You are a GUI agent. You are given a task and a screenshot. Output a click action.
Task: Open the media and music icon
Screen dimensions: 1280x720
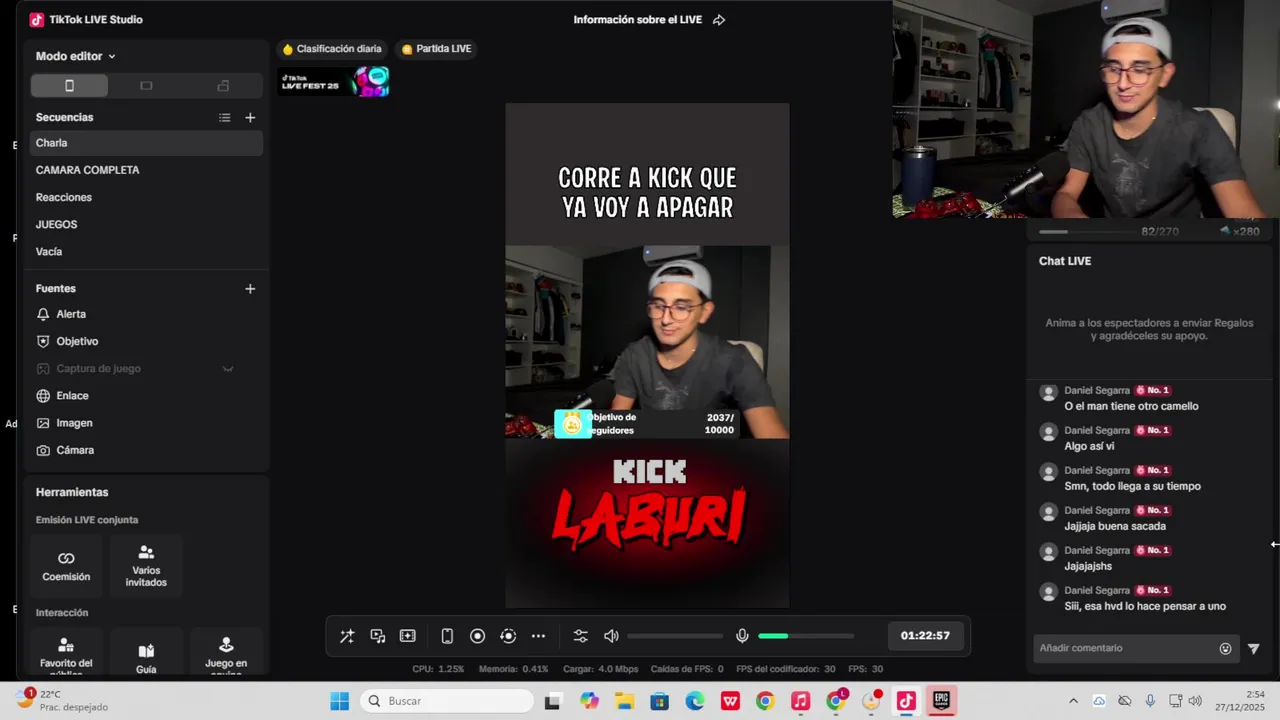coord(377,636)
